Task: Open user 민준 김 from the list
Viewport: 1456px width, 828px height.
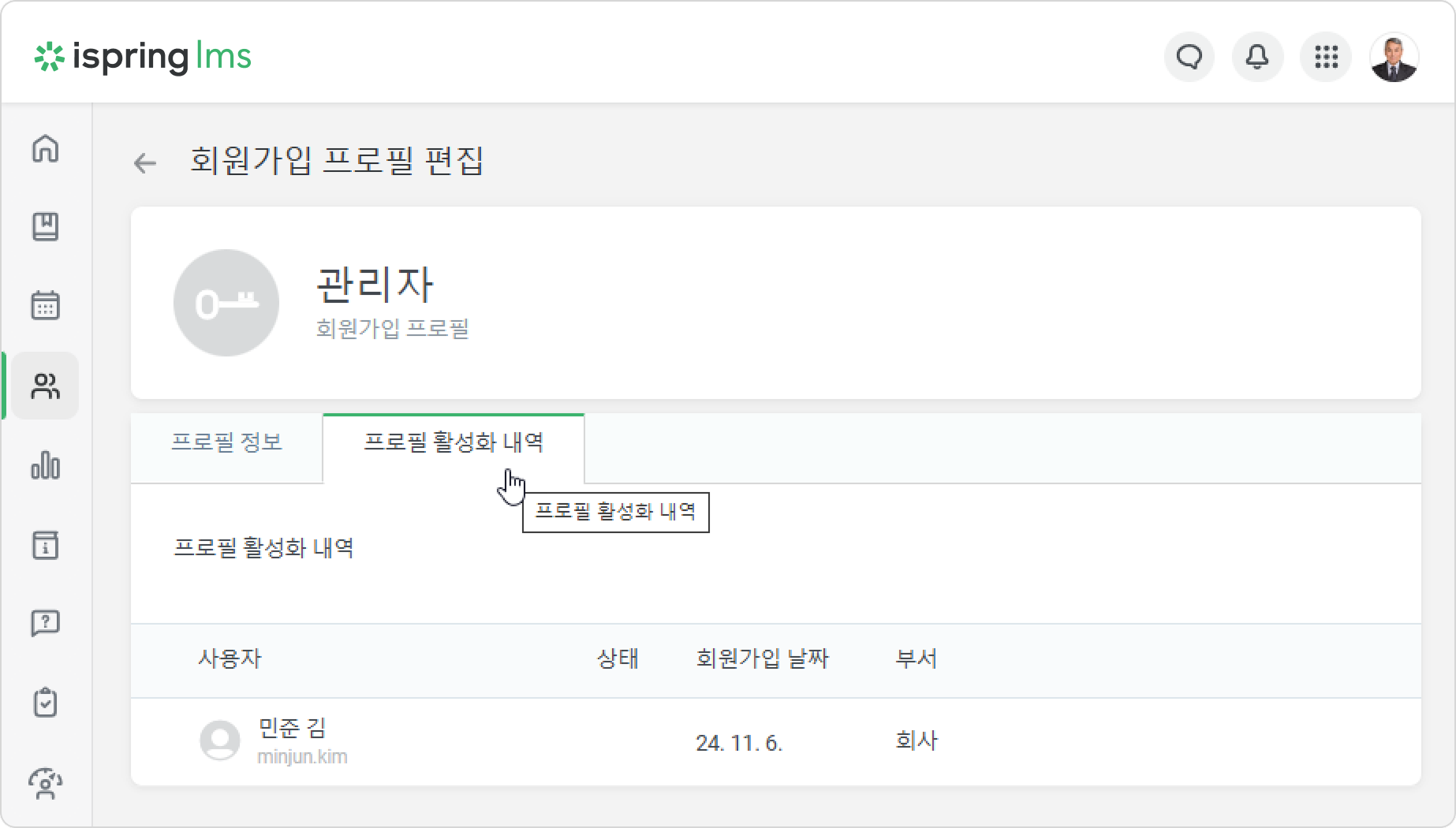Action: 293,728
